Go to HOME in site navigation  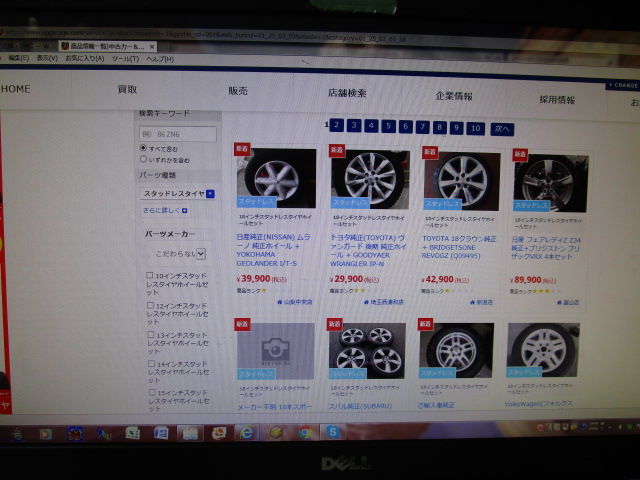(x=16, y=89)
